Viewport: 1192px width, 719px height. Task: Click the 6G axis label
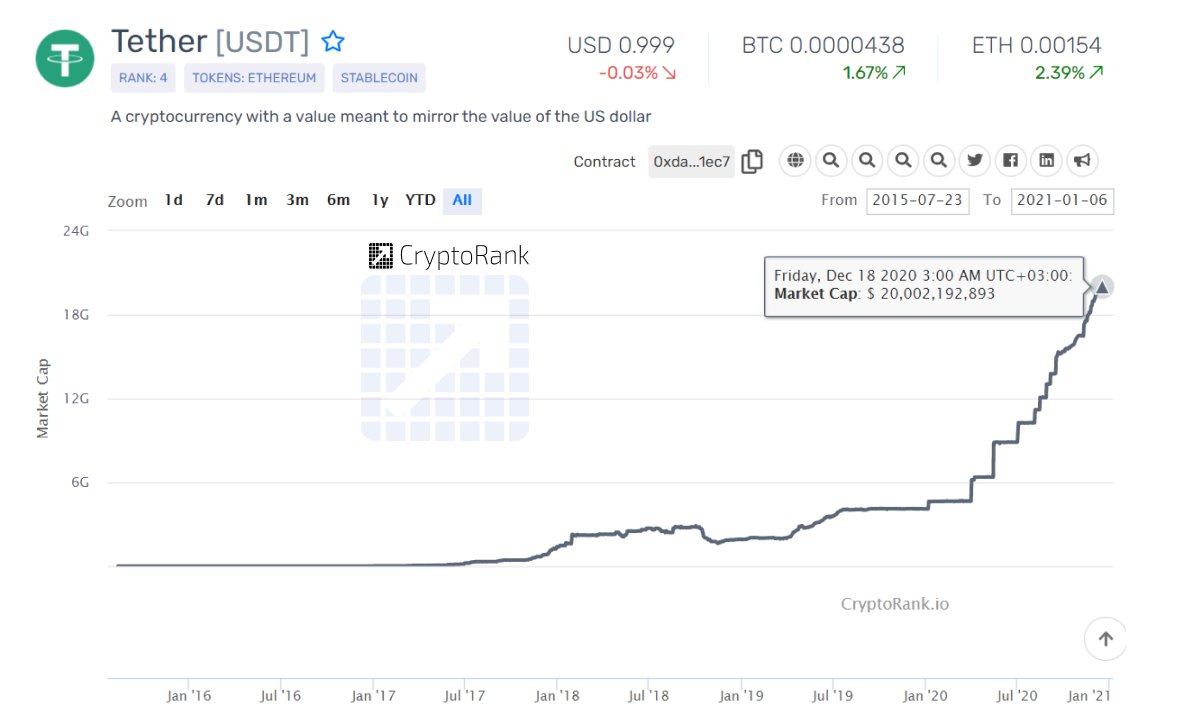click(80, 483)
